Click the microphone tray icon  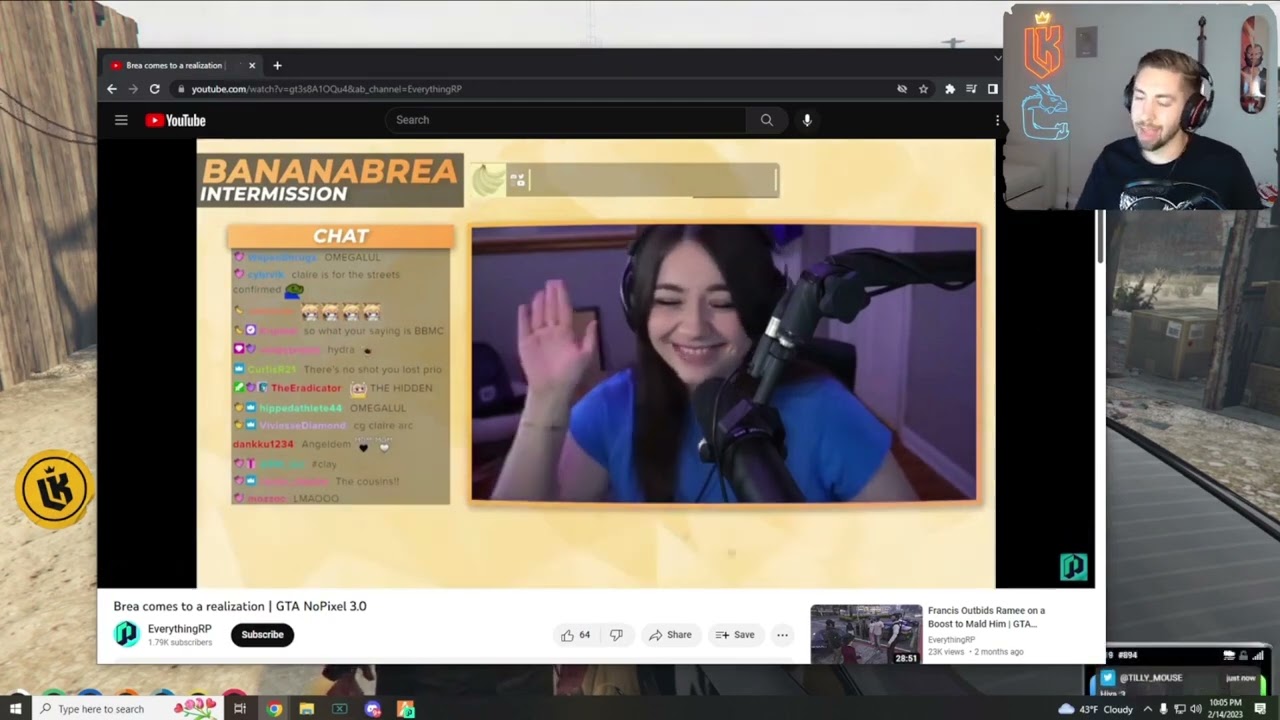(1163, 709)
